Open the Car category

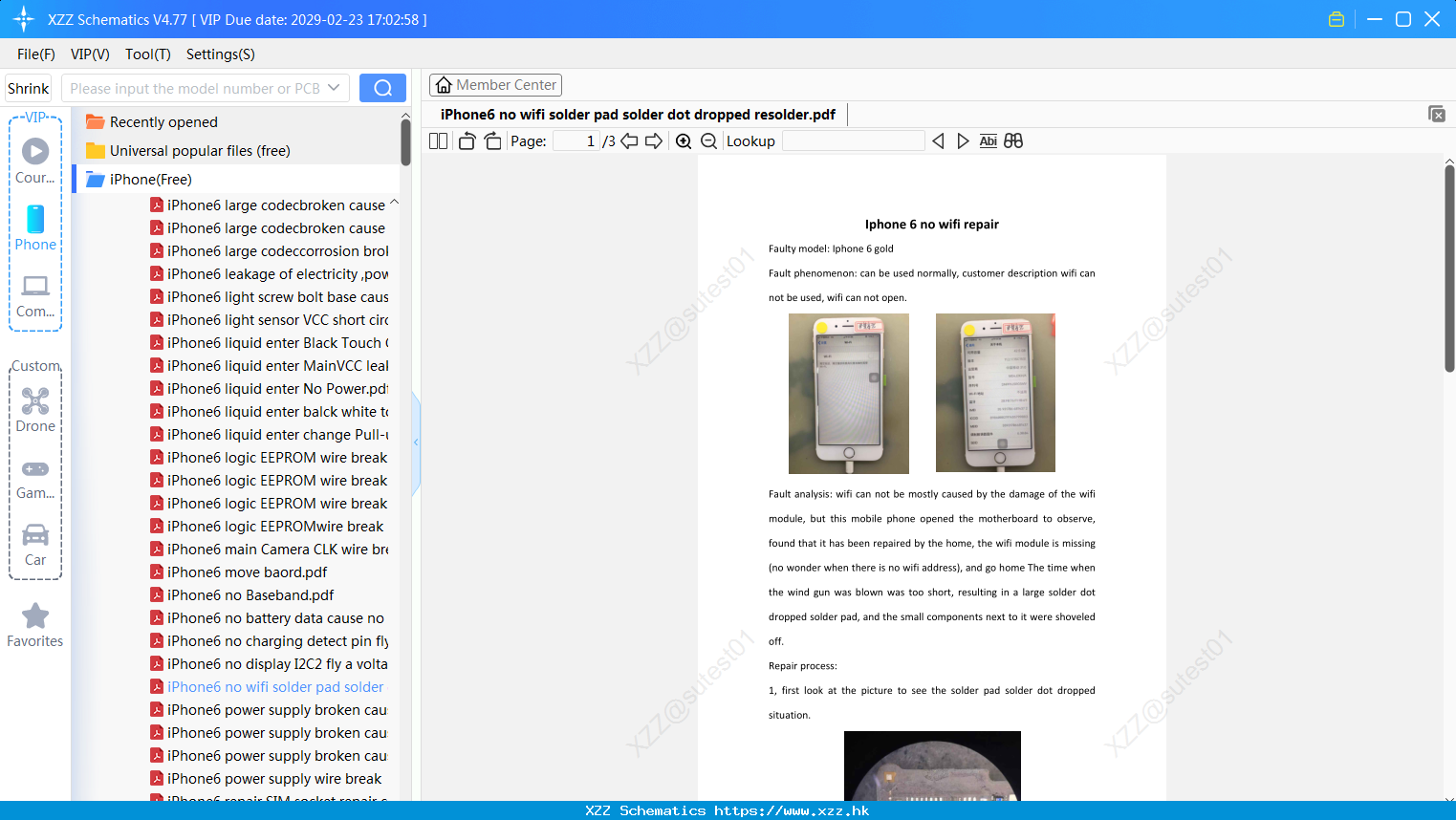click(35, 545)
